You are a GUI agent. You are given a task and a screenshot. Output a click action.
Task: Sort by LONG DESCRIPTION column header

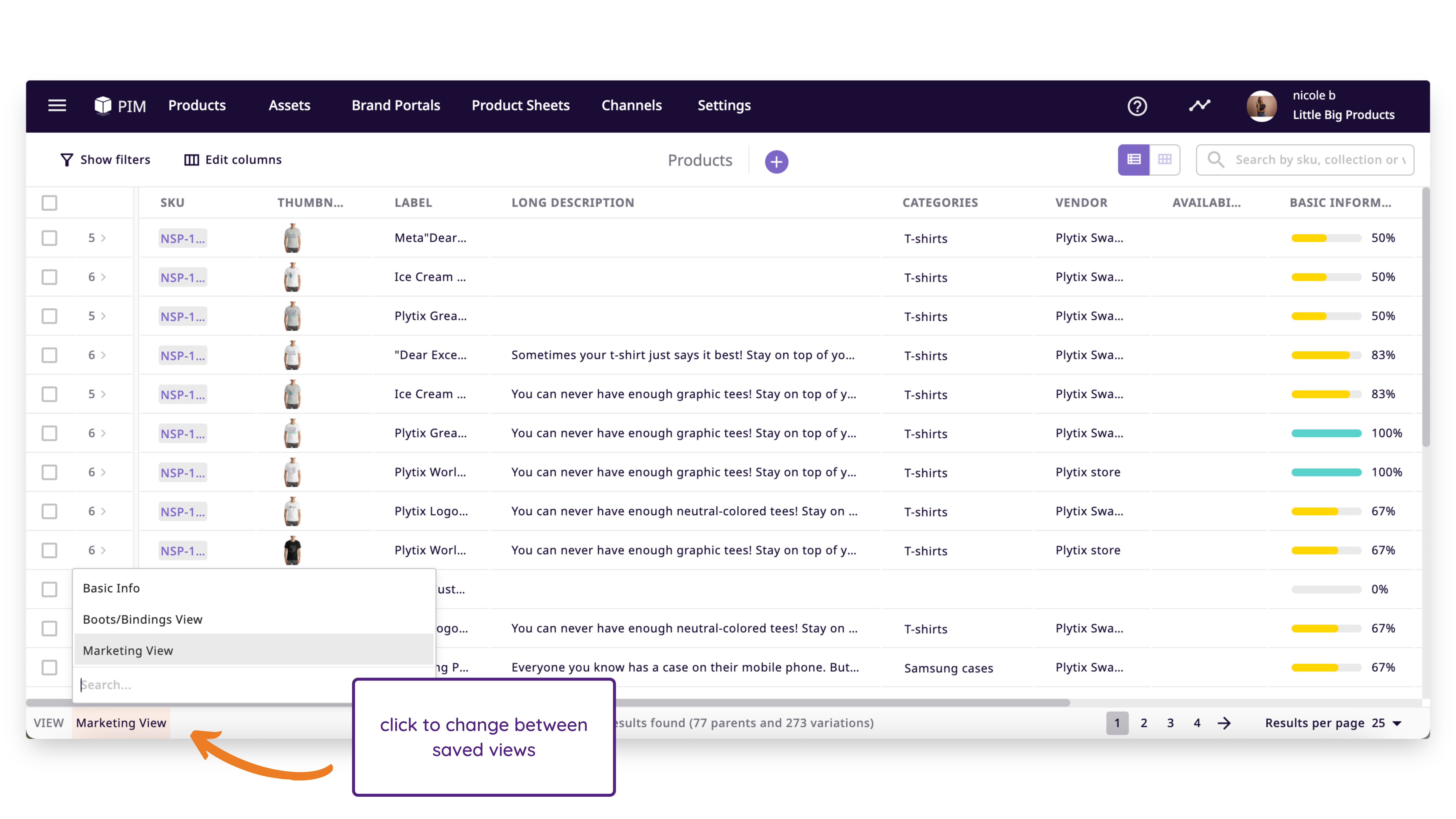[573, 203]
